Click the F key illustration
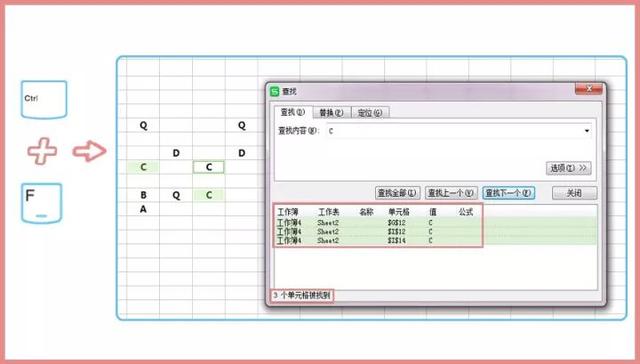This screenshot has height=364, width=640. coord(42,203)
